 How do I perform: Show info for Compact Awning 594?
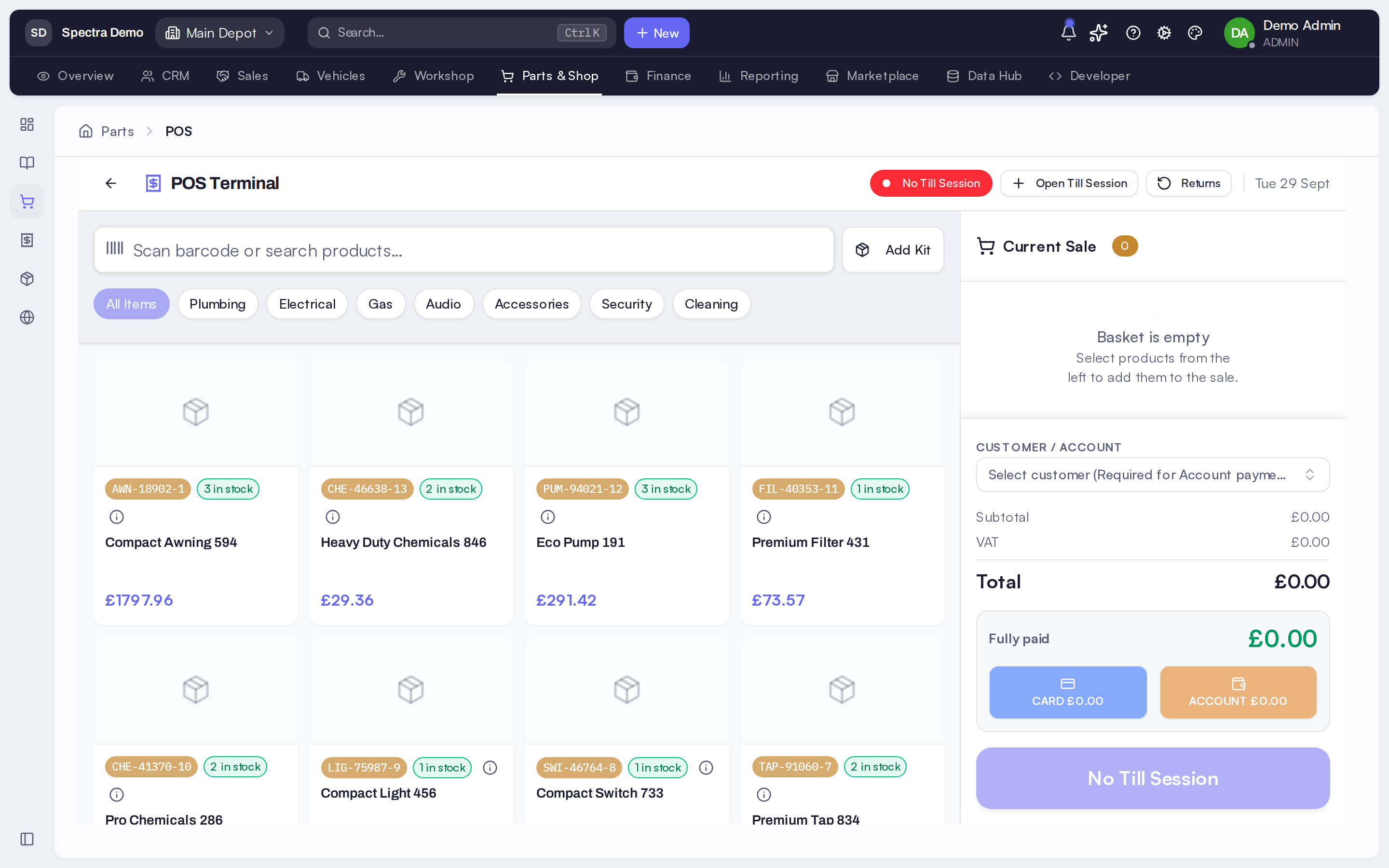[x=117, y=516]
